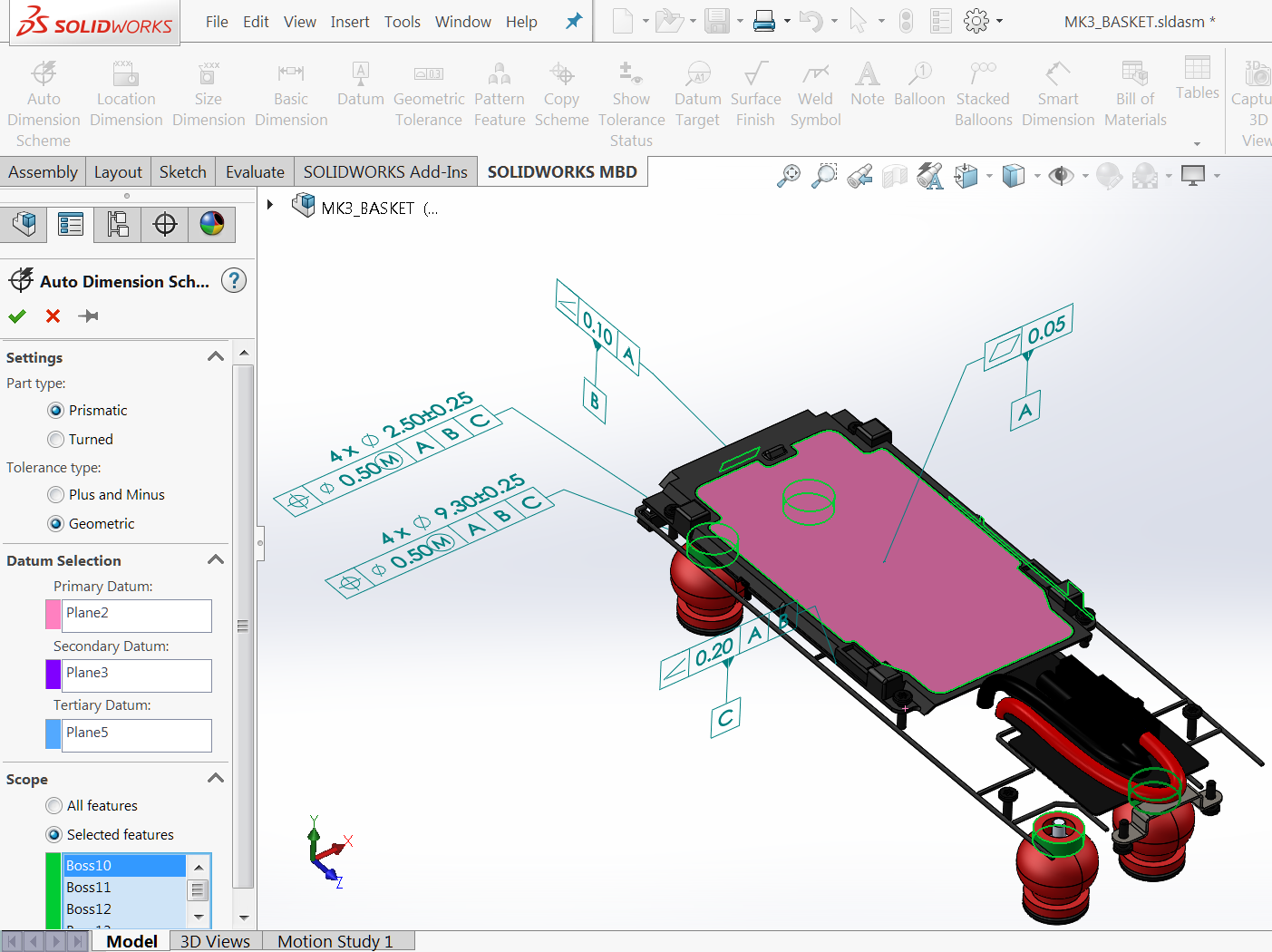Image resolution: width=1272 pixels, height=952 pixels.
Task: Set scope to Selected features
Action: click(x=54, y=834)
